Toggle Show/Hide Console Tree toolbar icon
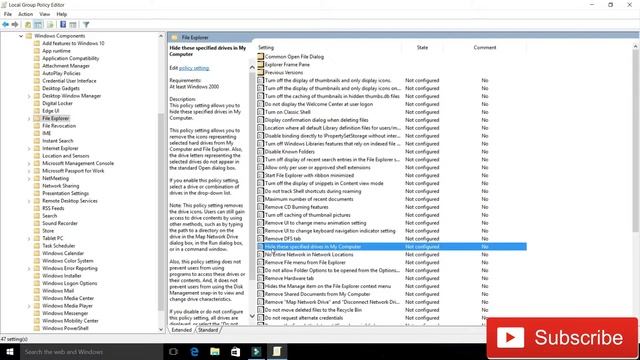Image resolution: width=640 pixels, height=360 pixels. tap(38, 24)
